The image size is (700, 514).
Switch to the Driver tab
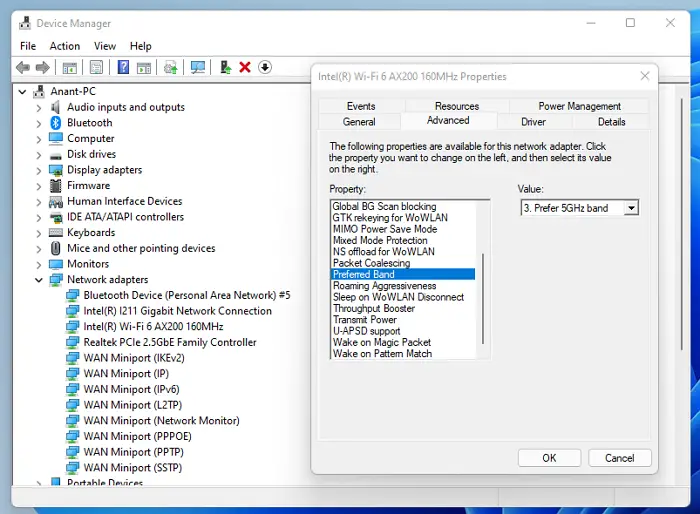(x=533, y=121)
